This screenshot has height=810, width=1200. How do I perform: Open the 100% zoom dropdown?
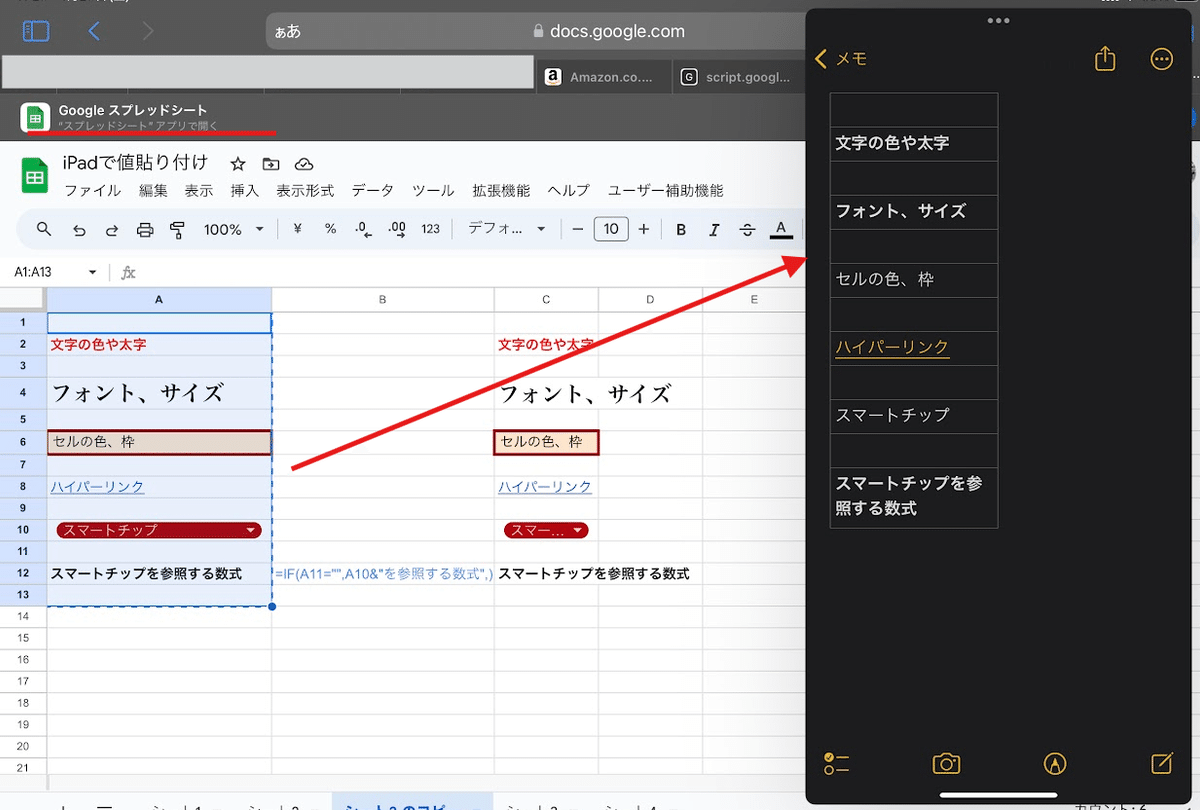coord(234,230)
